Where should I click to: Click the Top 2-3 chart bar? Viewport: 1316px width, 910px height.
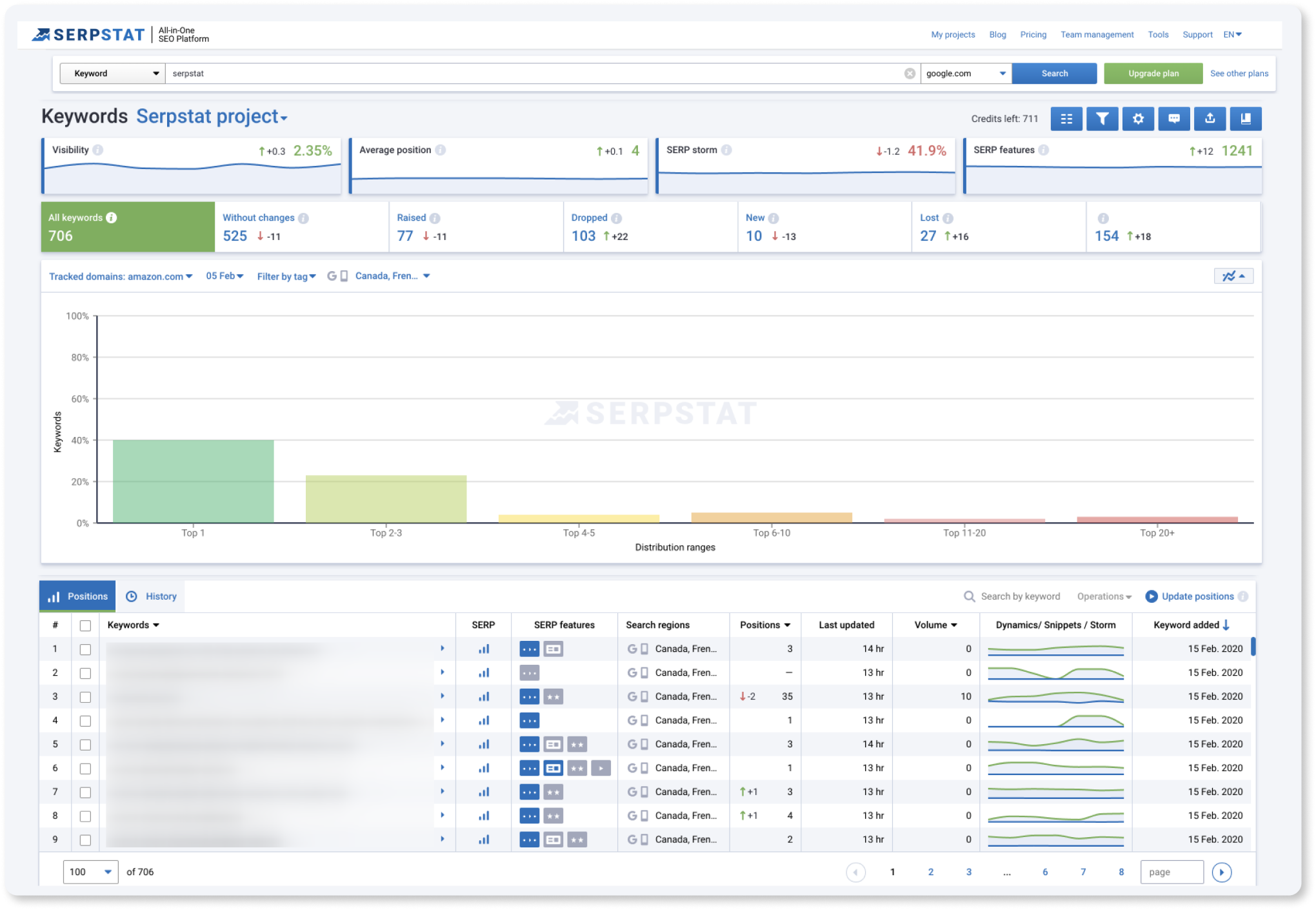coord(386,499)
